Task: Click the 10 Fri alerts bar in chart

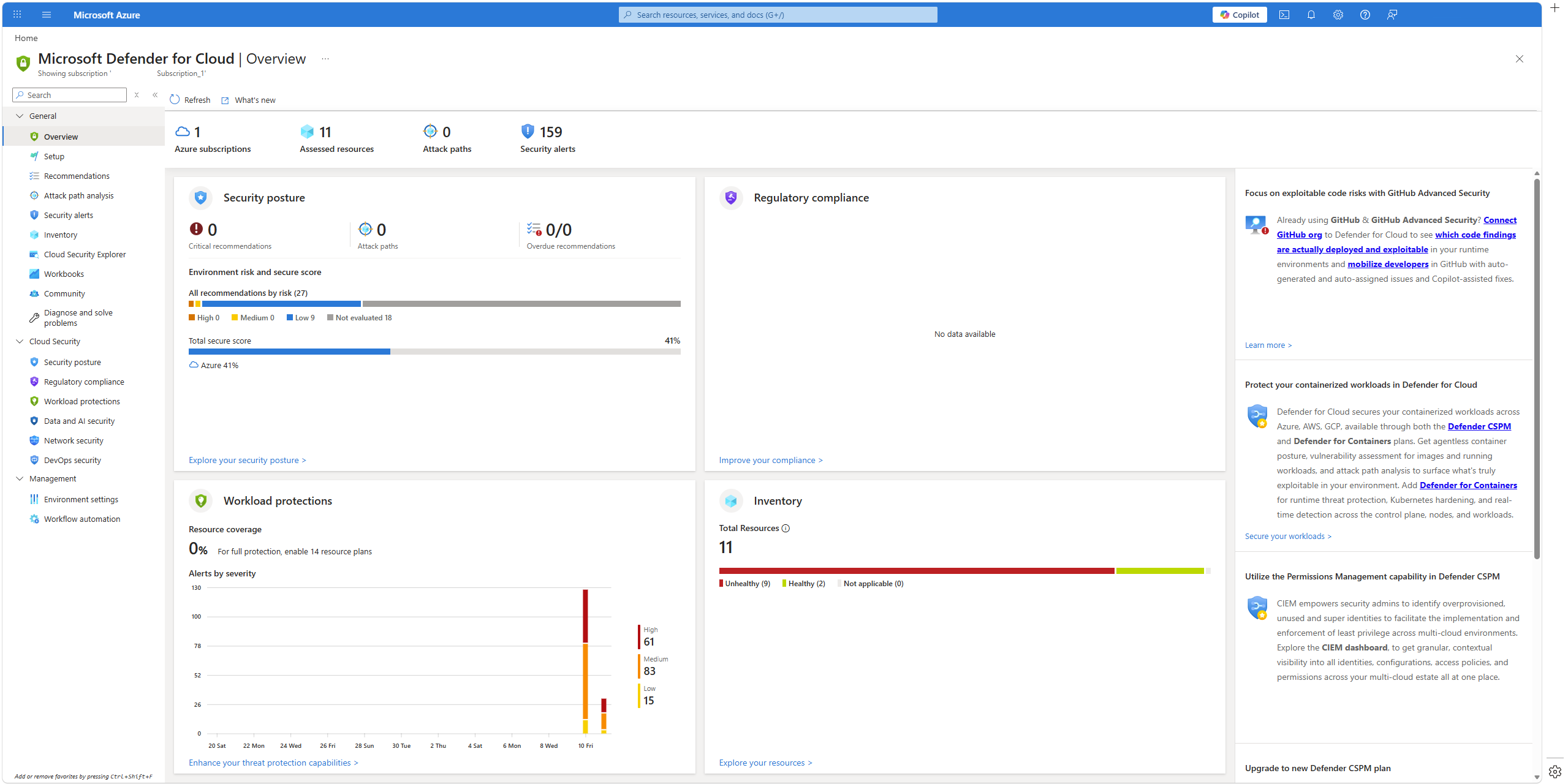Action: click(x=585, y=661)
